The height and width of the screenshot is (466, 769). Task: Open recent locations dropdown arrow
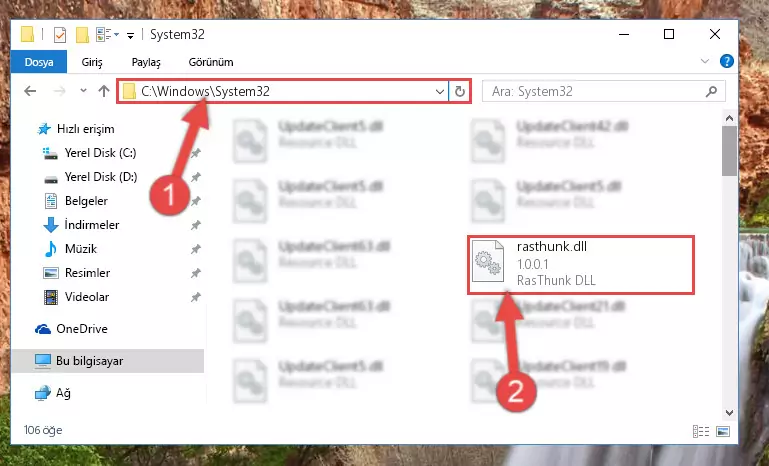[x=83, y=91]
